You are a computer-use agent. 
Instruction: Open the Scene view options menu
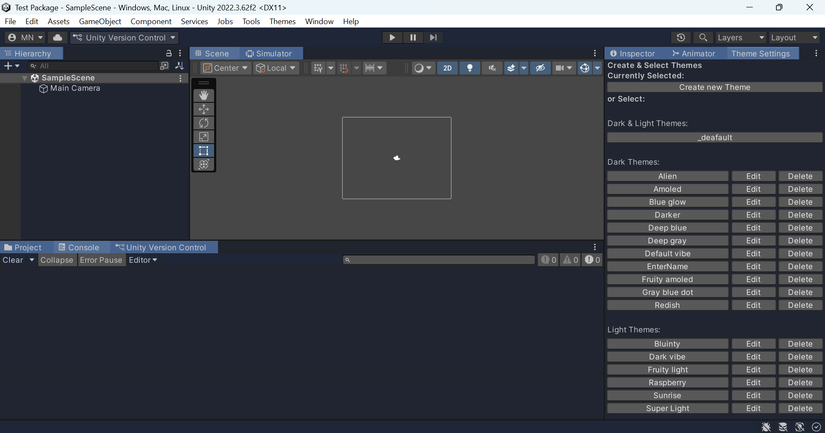click(595, 53)
